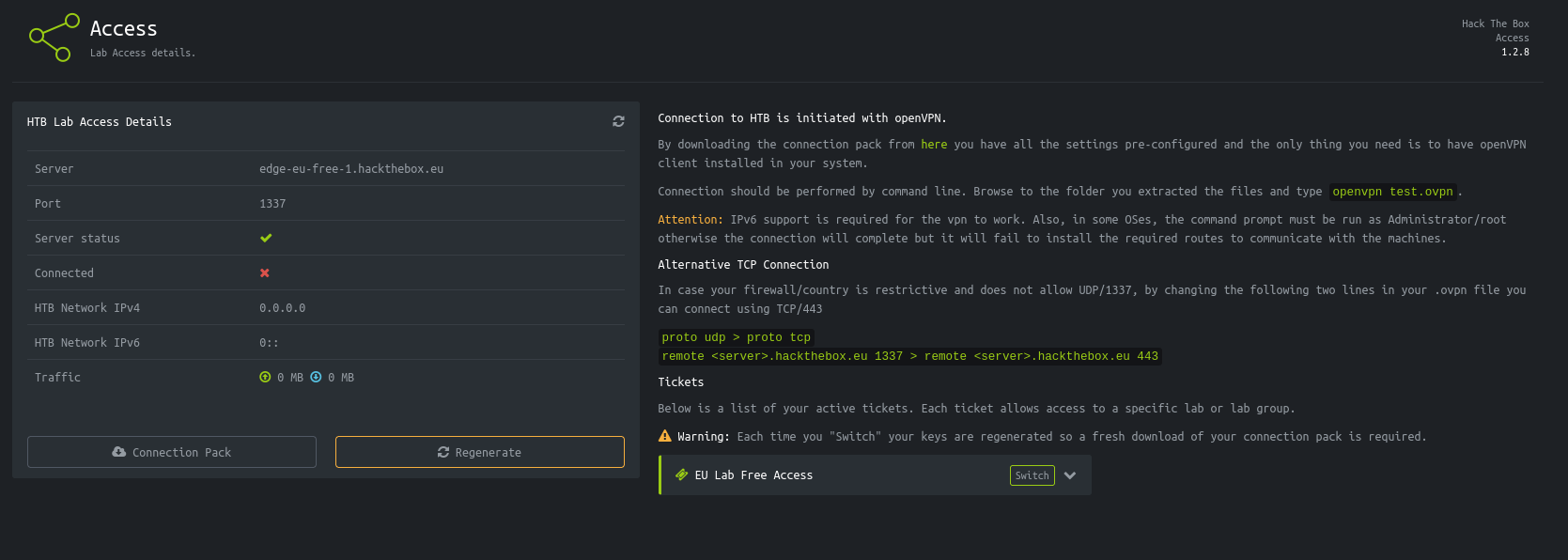
Task: Click the 'proto udp > proto tcp' code line
Action: click(736, 337)
